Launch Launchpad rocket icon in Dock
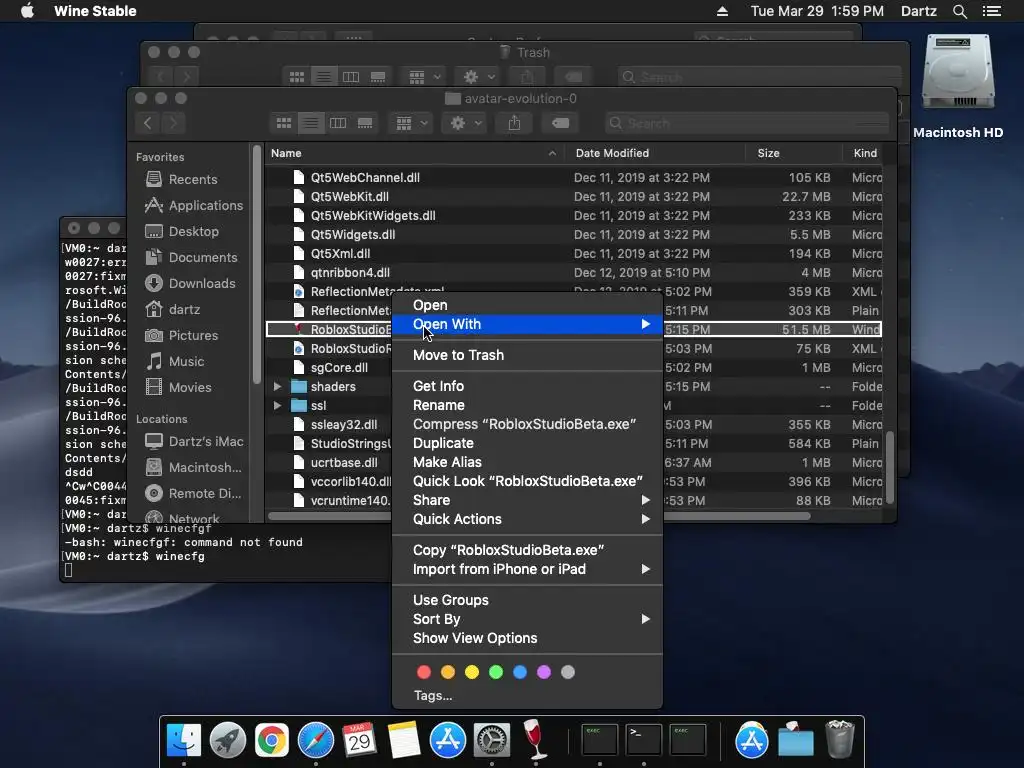 pyautogui.click(x=228, y=739)
